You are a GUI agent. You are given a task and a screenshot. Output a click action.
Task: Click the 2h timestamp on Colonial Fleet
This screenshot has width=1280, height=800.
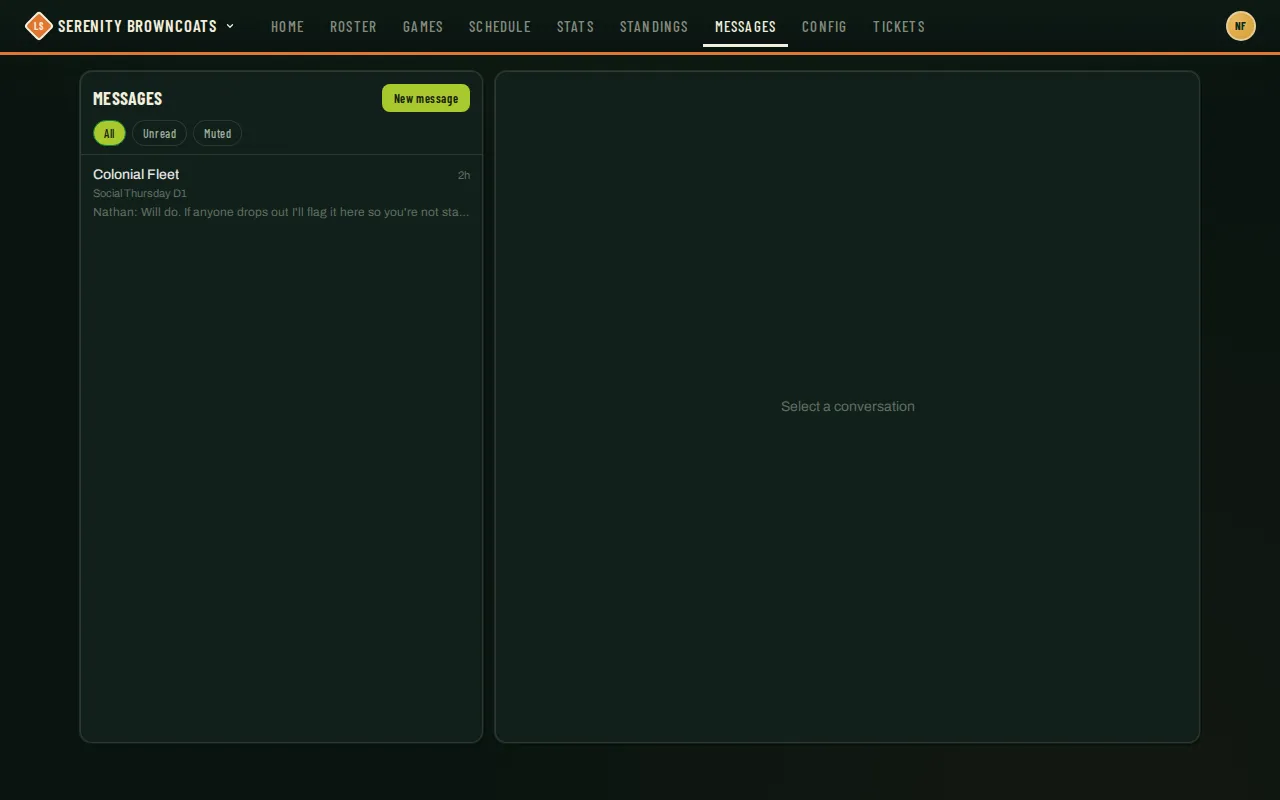click(x=464, y=175)
